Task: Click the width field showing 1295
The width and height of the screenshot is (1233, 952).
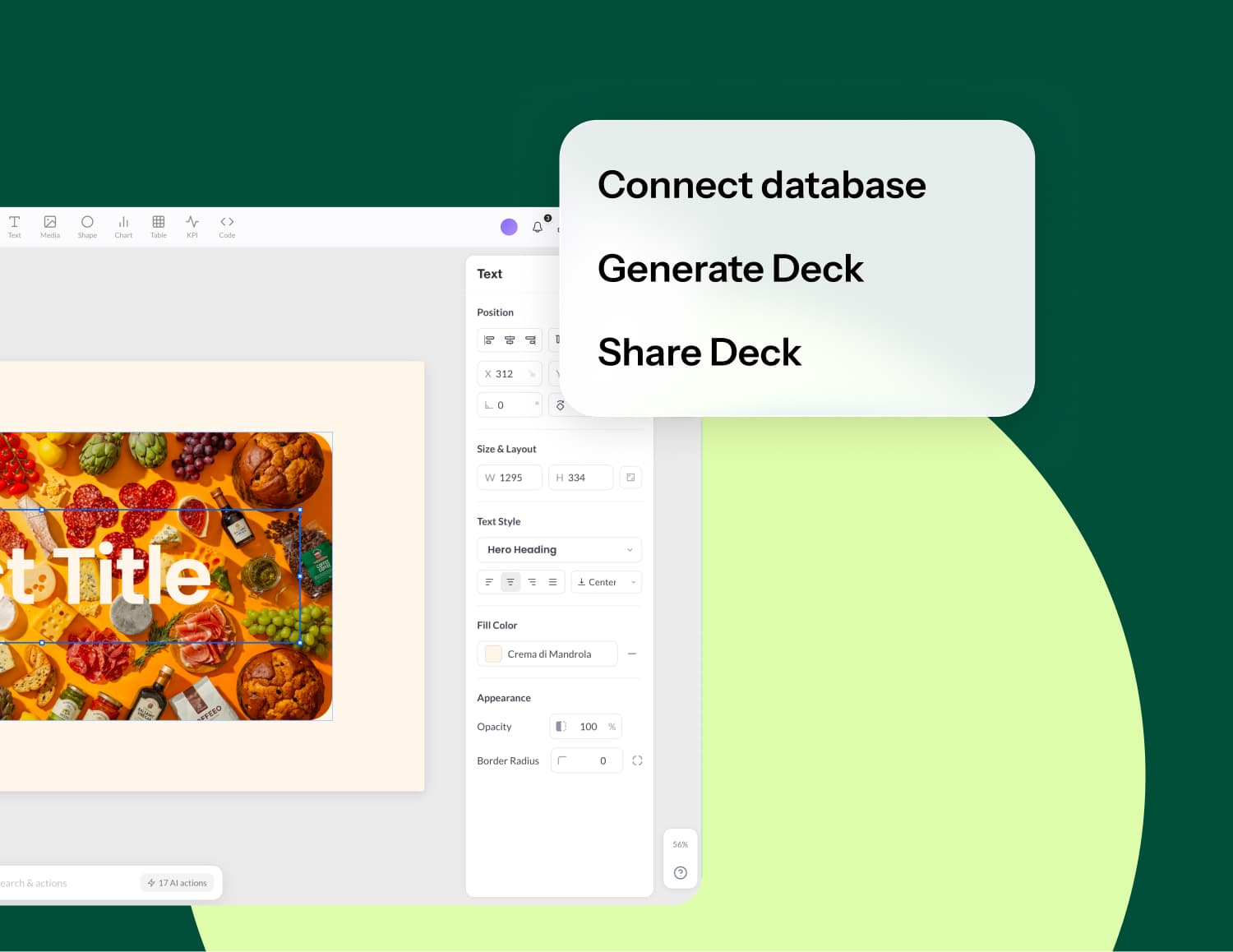Action: [x=510, y=478]
